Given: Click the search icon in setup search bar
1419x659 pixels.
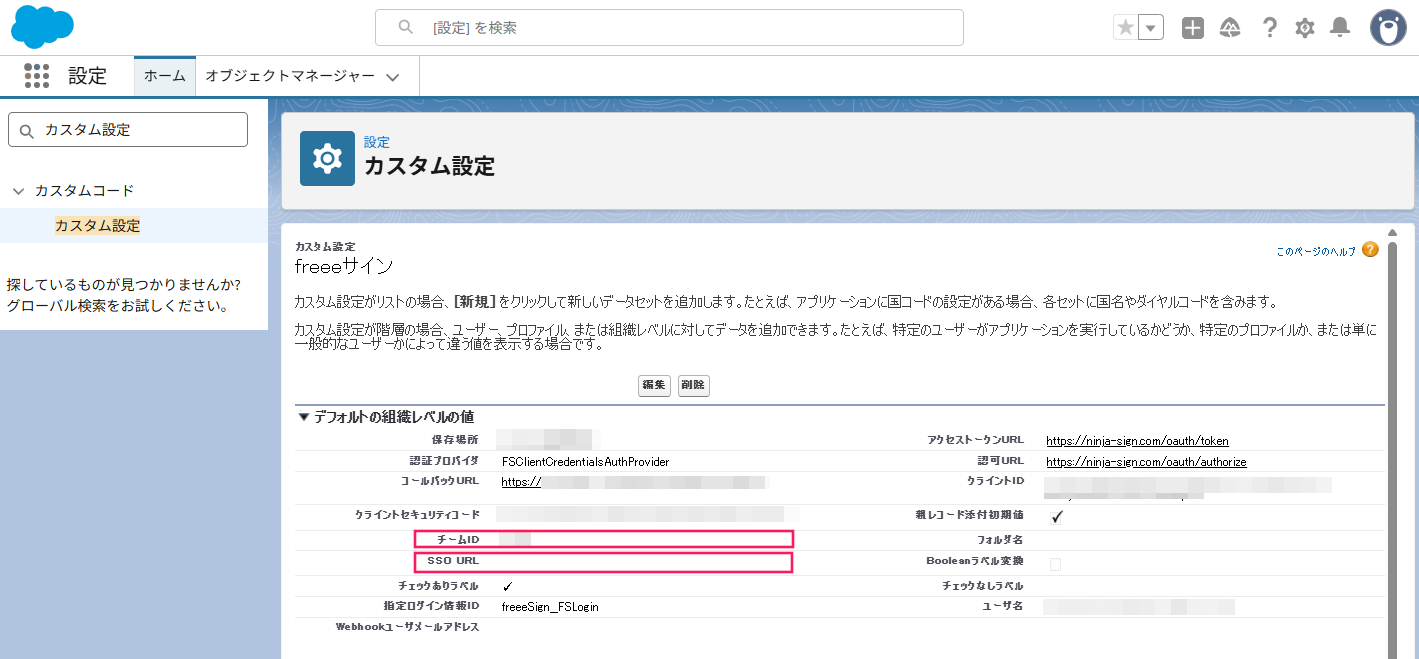Looking at the screenshot, I should tap(405, 28).
